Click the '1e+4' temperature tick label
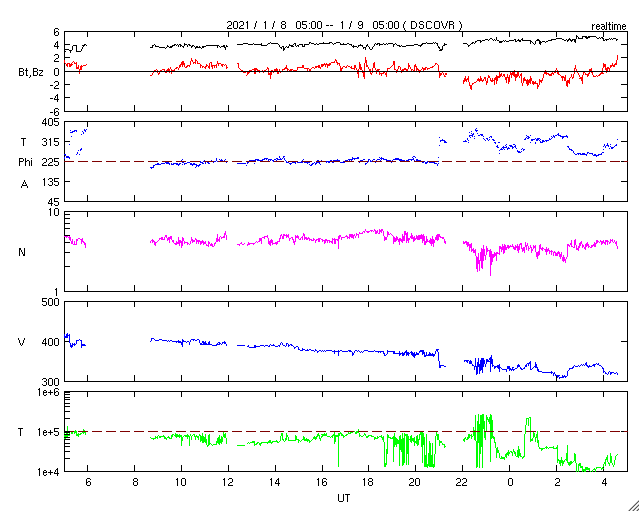640x512 pixels. click(x=48, y=472)
